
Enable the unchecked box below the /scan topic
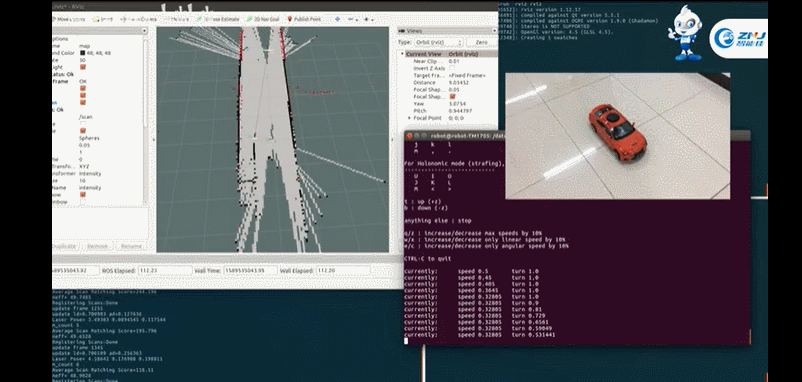83,124
